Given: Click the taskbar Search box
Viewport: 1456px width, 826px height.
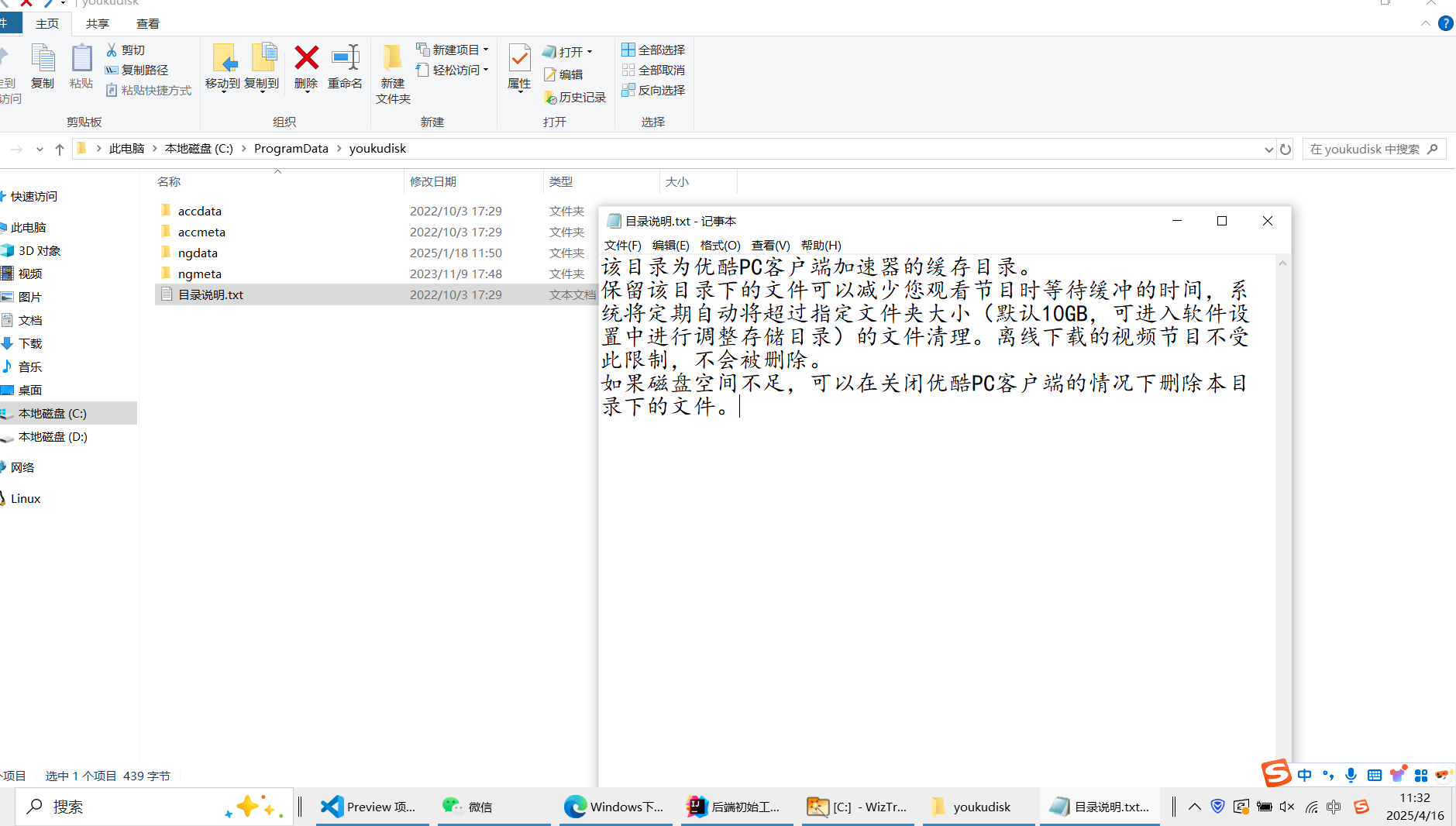Looking at the screenshot, I should (x=154, y=807).
